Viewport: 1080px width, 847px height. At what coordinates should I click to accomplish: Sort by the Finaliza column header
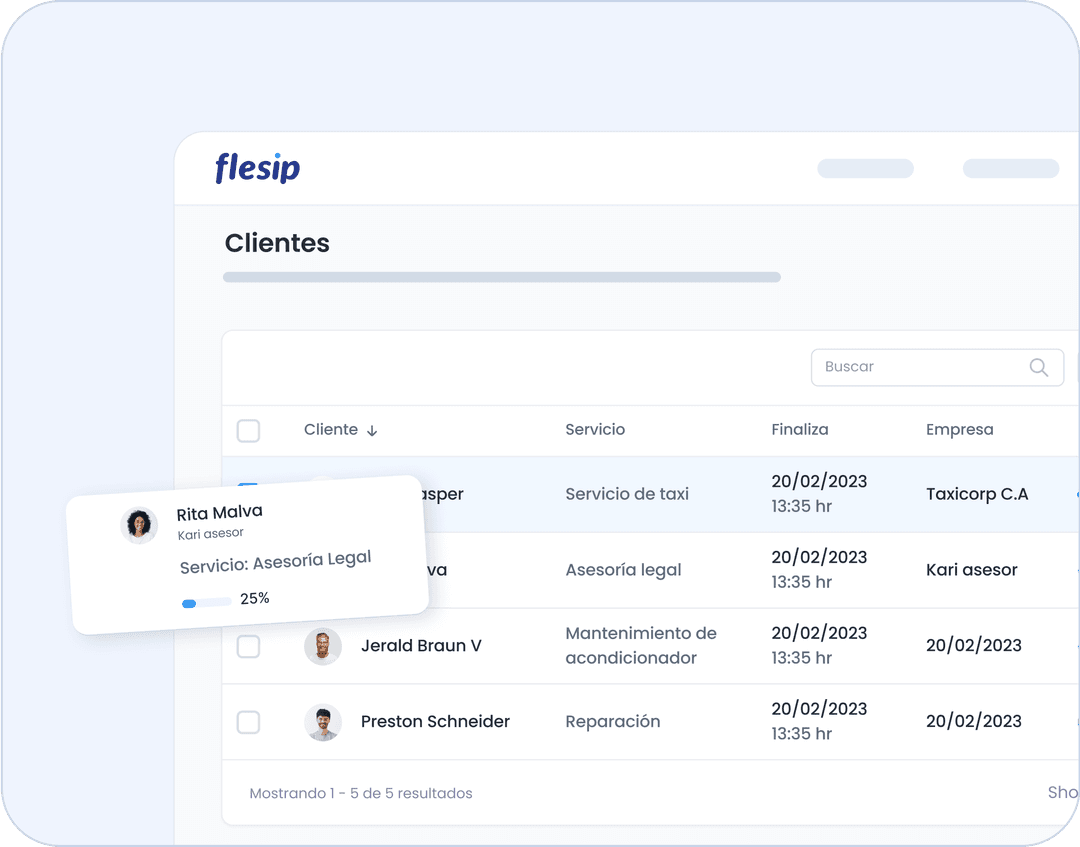(x=799, y=429)
